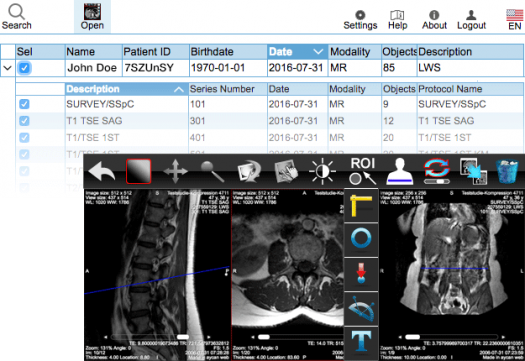Image resolution: width=525 pixels, height=361 pixels.
Task: Select the windowing gradient tool
Action: [x=138, y=171]
